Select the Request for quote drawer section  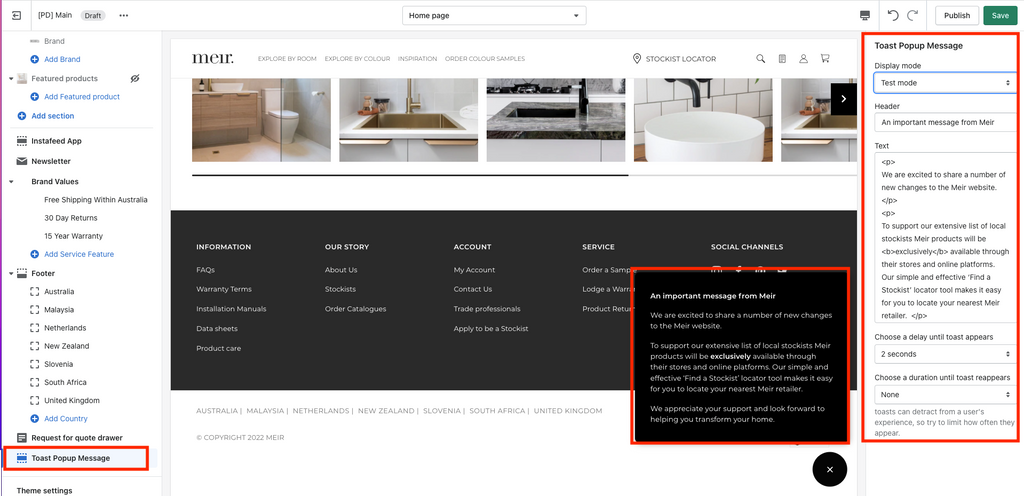[x=77, y=438]
